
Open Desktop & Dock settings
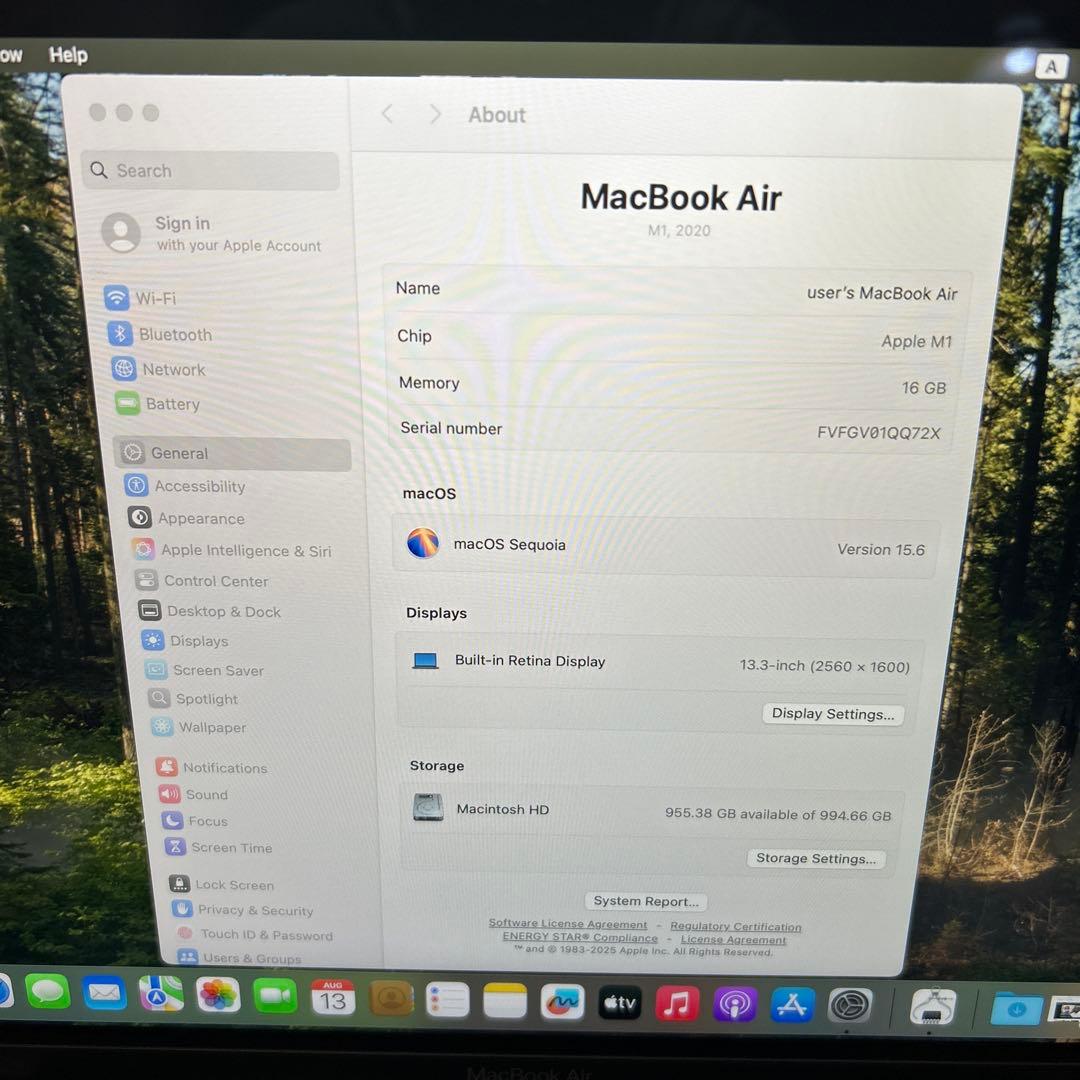click(209, 611)
